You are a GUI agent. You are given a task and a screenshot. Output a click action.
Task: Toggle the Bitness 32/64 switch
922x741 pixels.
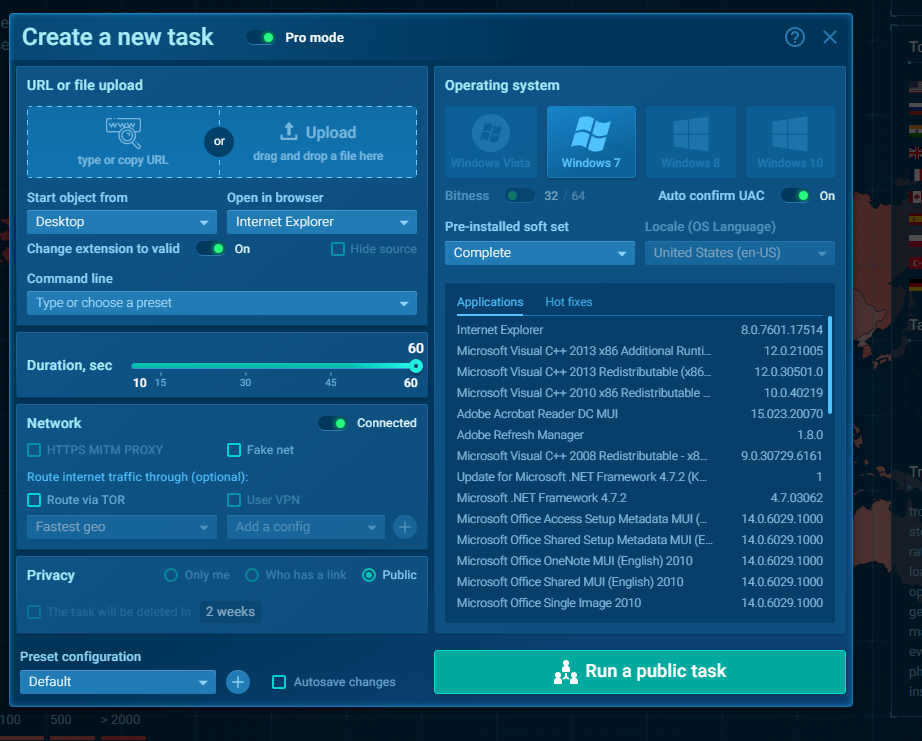[x=520, y=196]
